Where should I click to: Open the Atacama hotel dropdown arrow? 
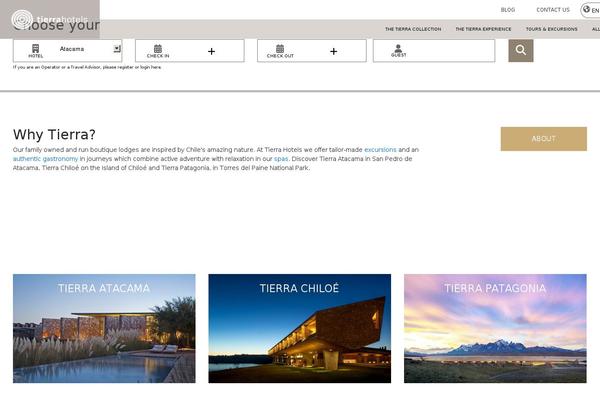tap(117, 49)
